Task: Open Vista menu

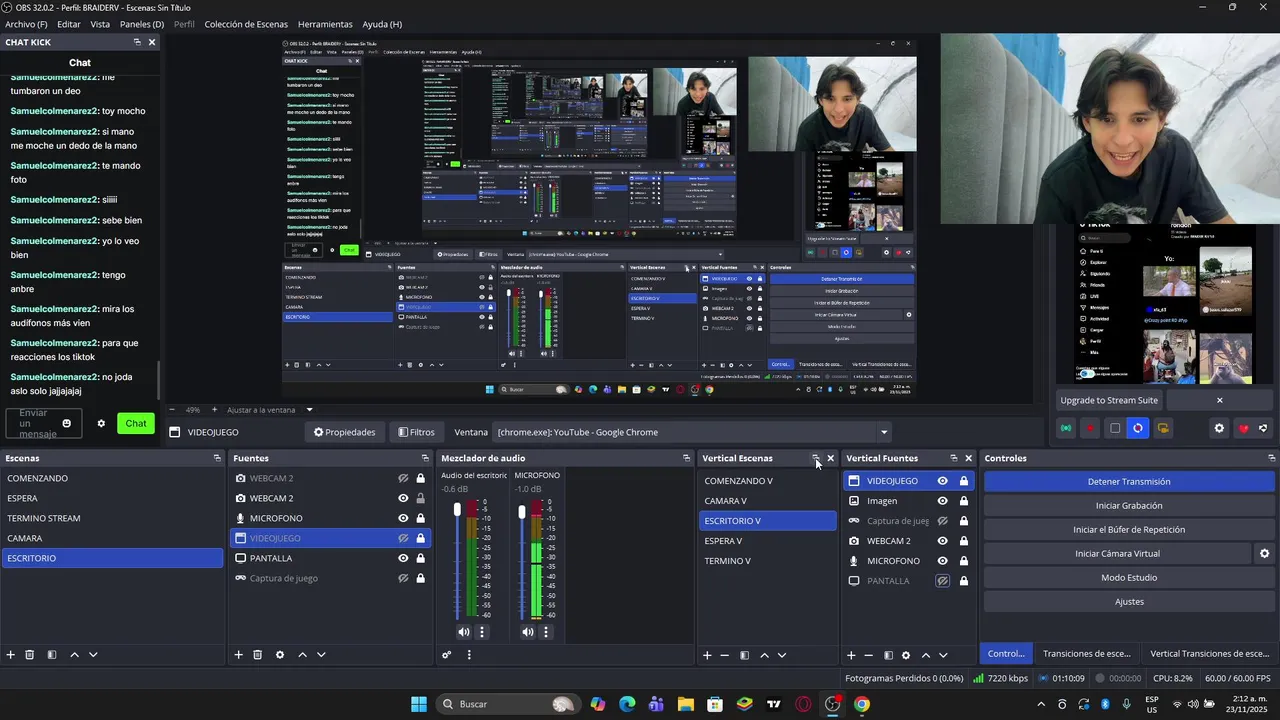Action: [100, 24]
